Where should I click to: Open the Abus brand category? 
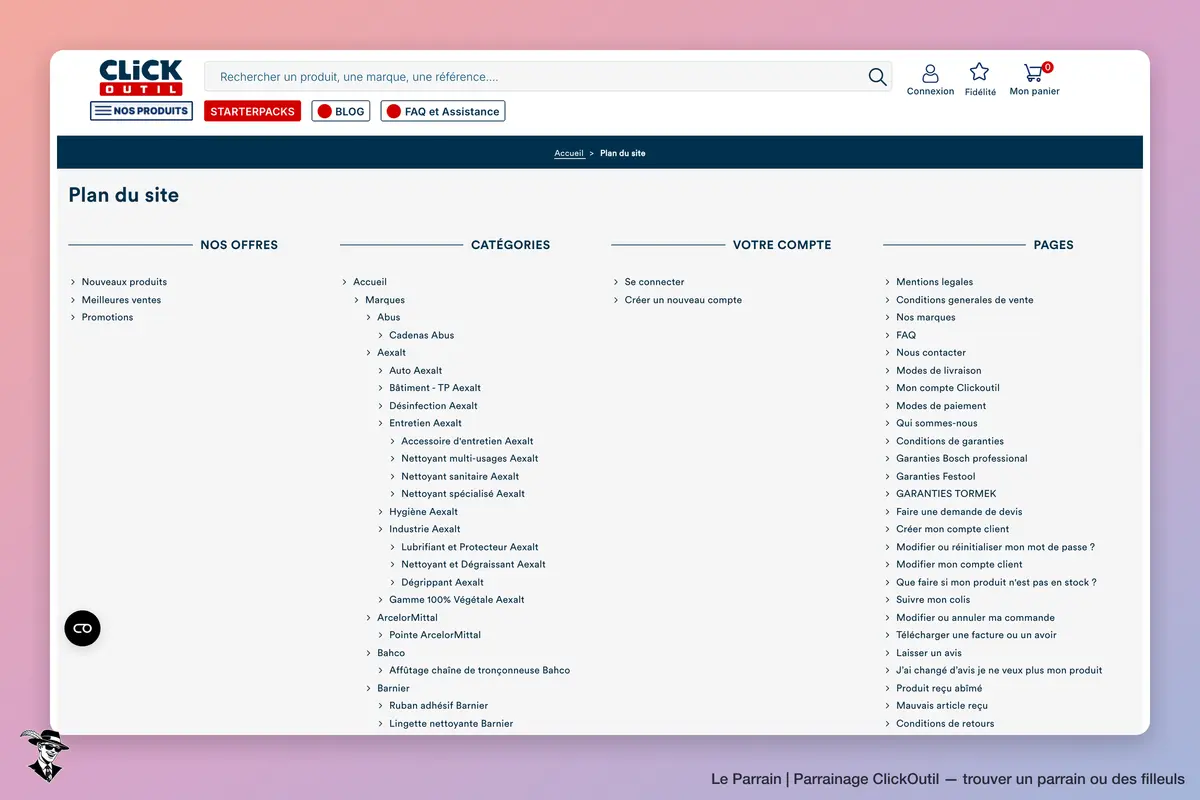tap(389, 317)
